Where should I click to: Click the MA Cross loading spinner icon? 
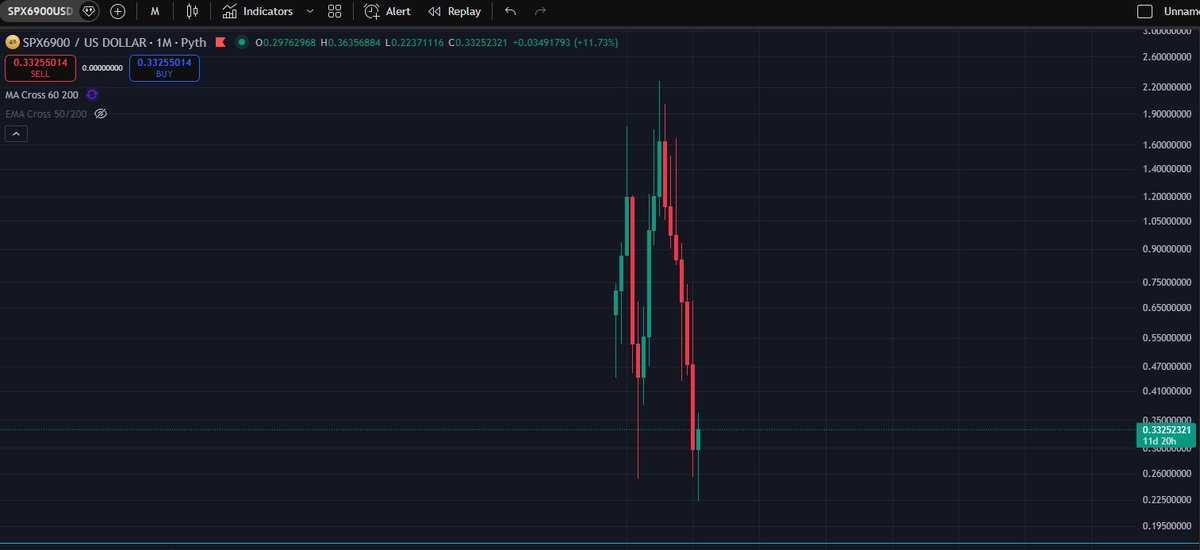[92, 94]
